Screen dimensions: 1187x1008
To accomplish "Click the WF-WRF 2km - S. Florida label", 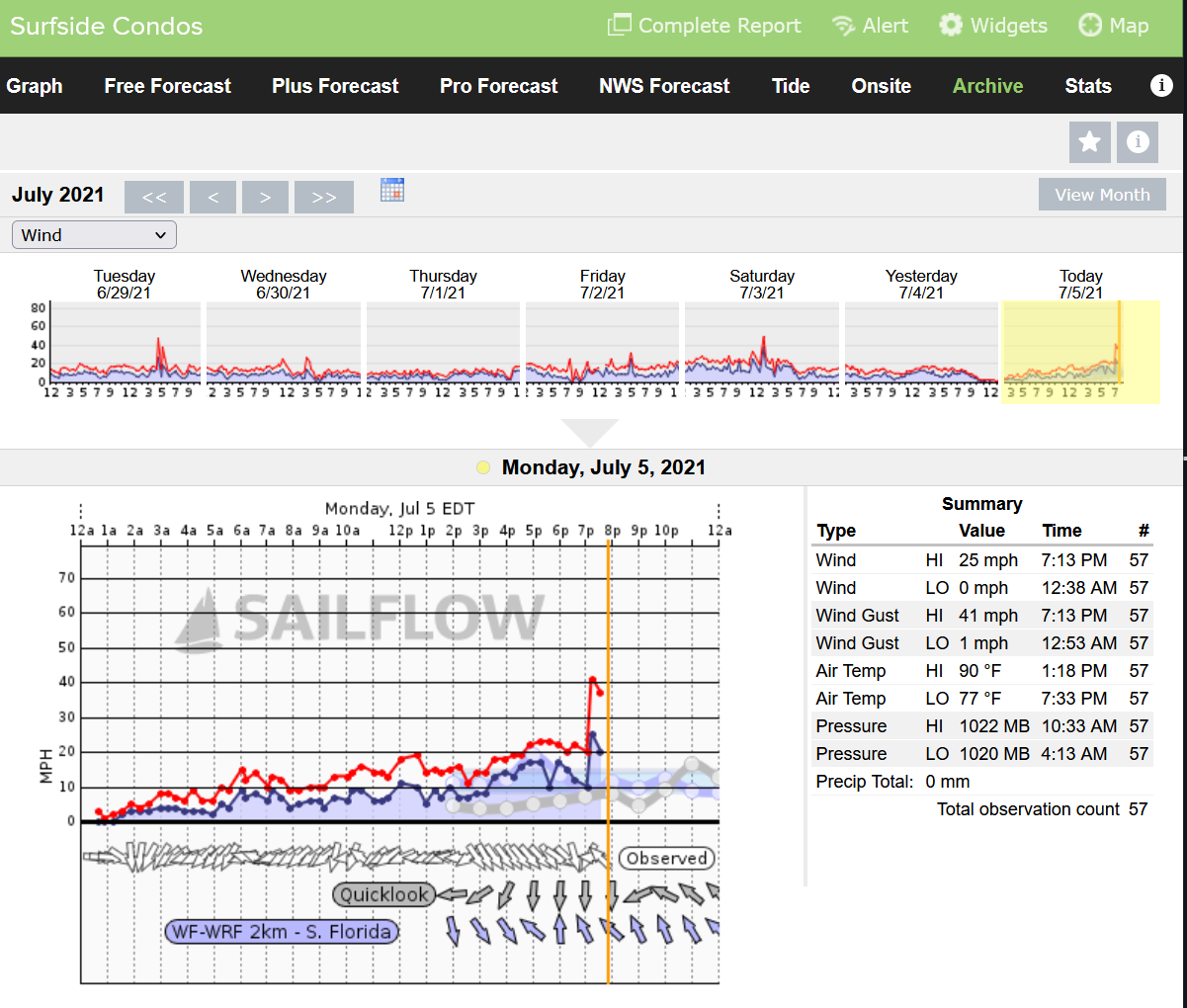I will pyautogui.click(x=282, y=932).
